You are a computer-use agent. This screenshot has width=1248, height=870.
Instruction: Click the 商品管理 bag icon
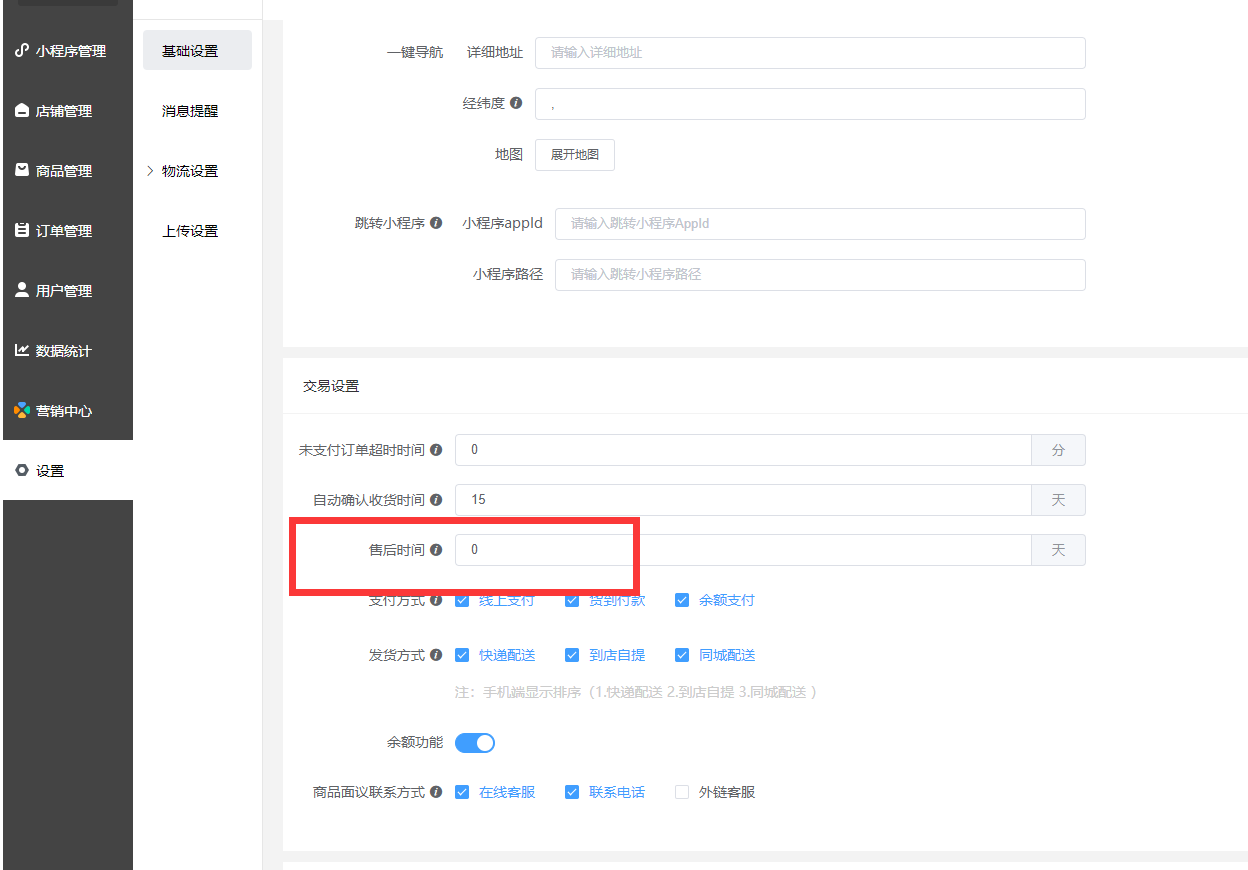coord(22,170)
